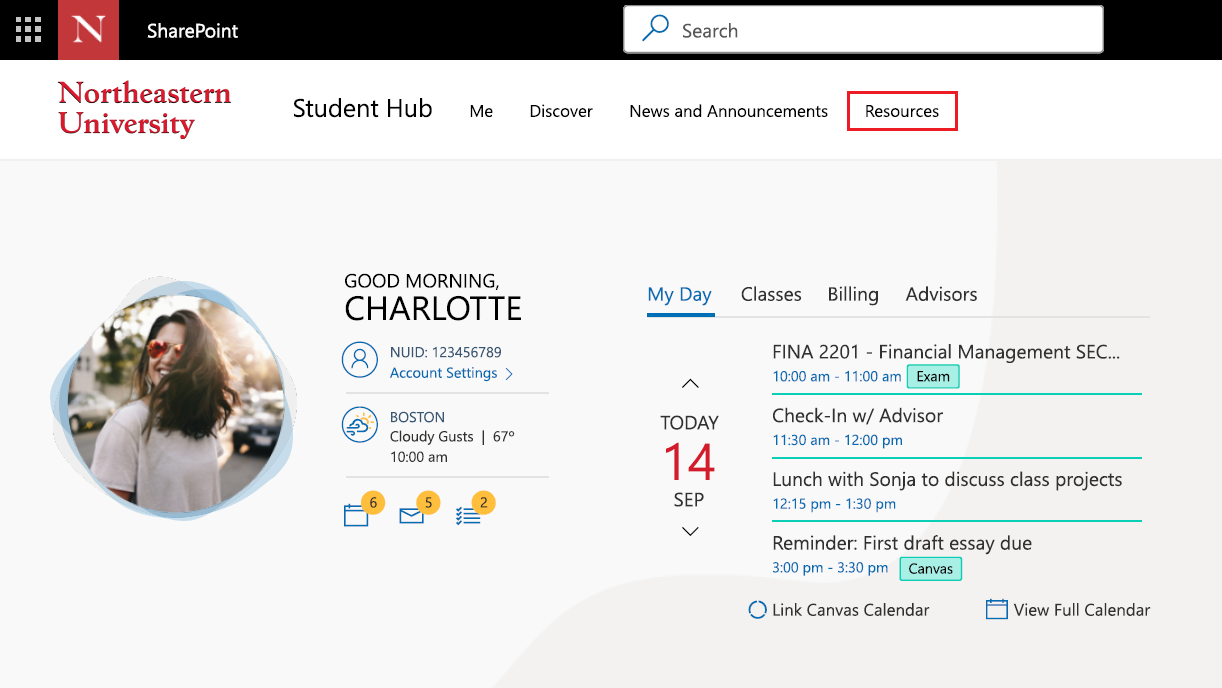Click the 3:00 pm - 3:30 pm time
The width and height of the screenshot is (1222, 688).
pos(830,568)
